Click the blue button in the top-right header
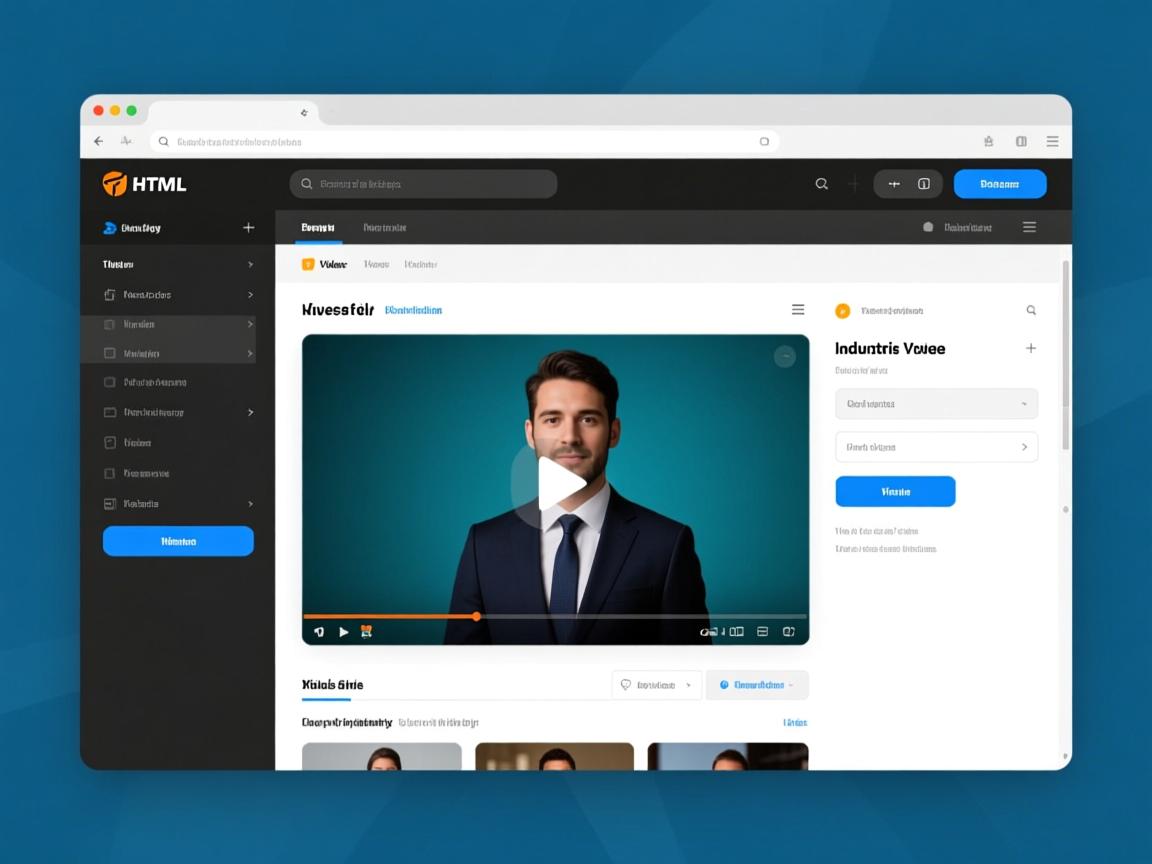The image size is (1152, 864). coord(1000,184)
